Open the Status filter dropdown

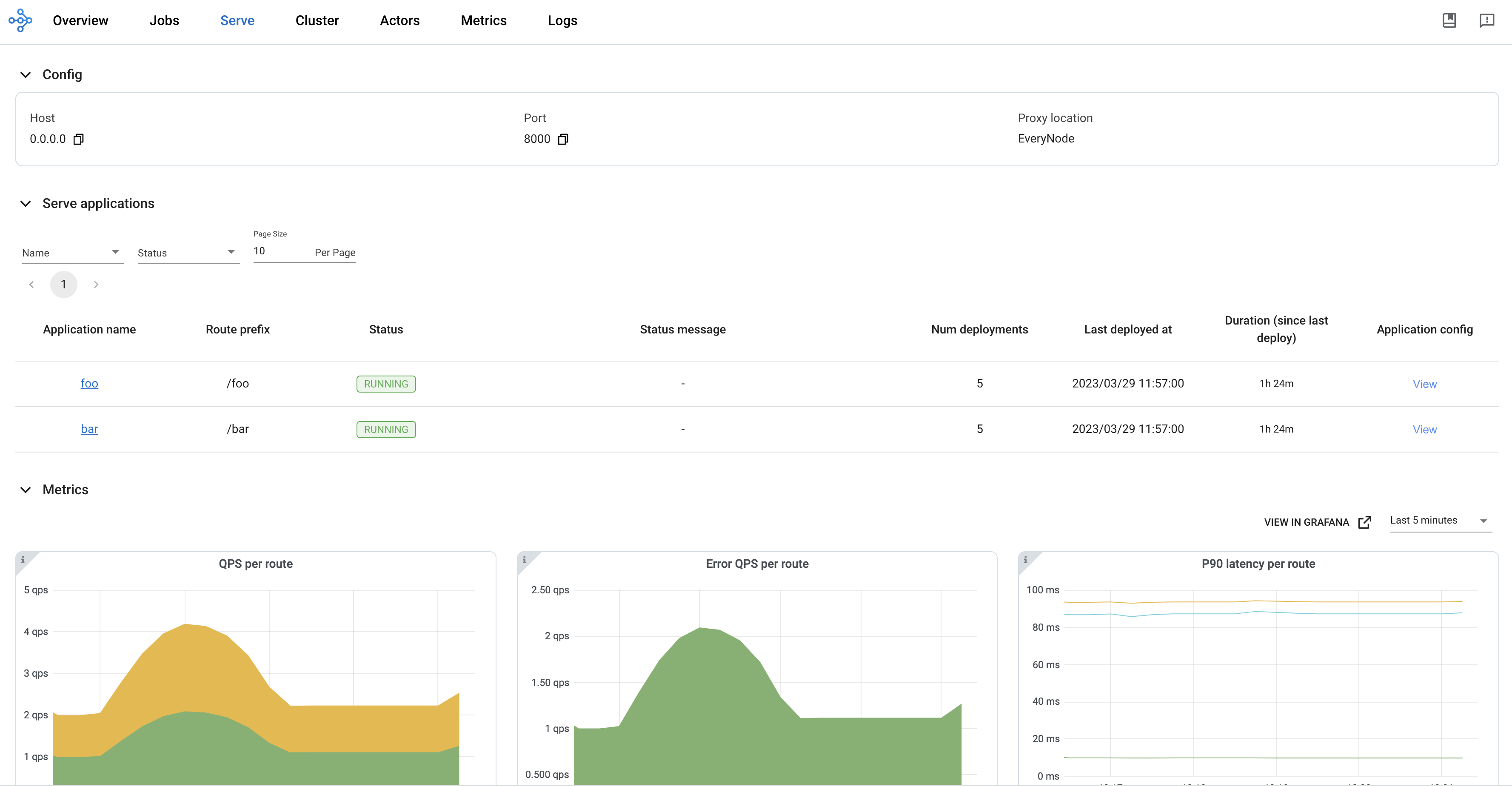[188, 252]
